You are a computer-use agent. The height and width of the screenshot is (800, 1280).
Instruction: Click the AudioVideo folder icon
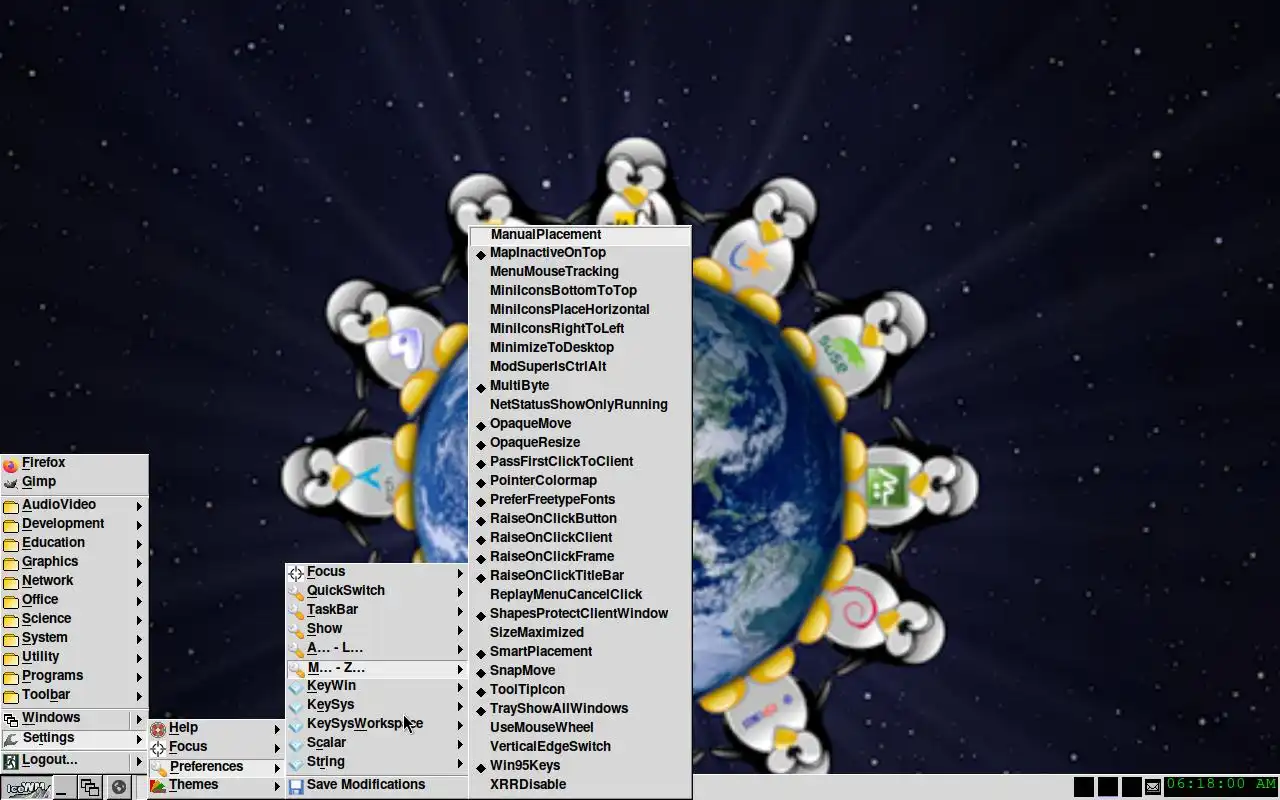click(11, 506)
